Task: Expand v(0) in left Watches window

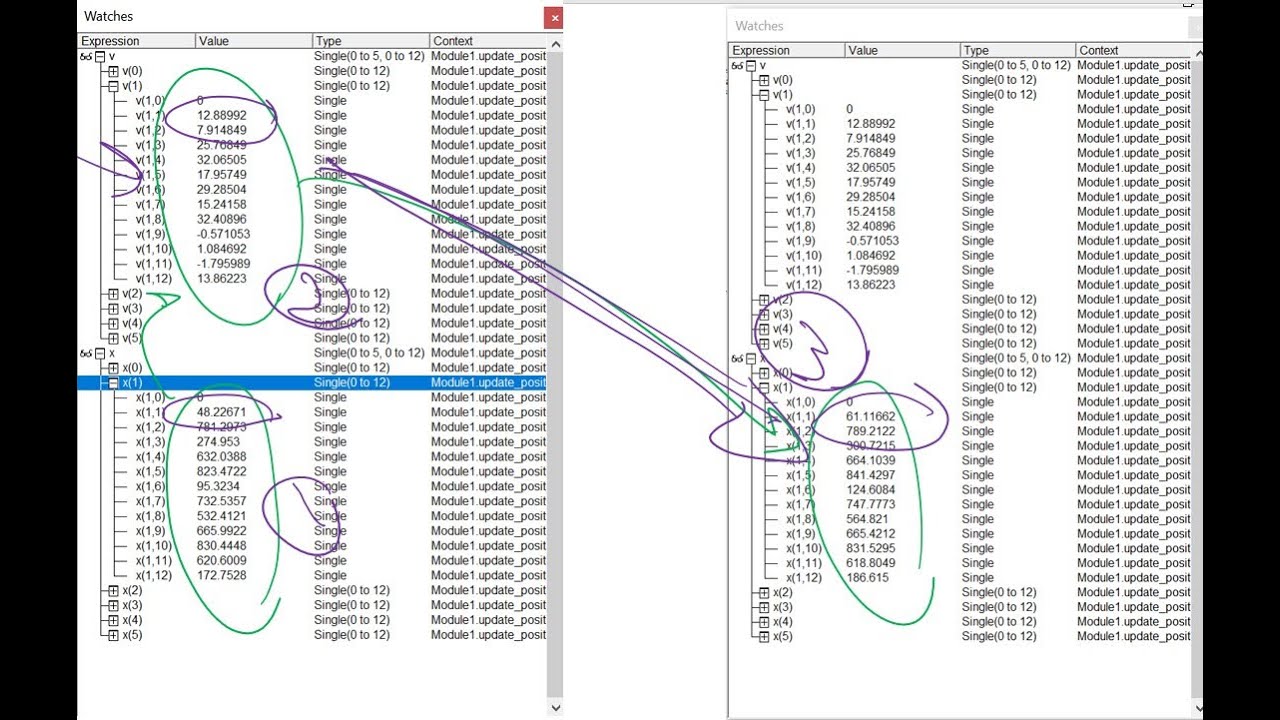Action: pos(114,72)
